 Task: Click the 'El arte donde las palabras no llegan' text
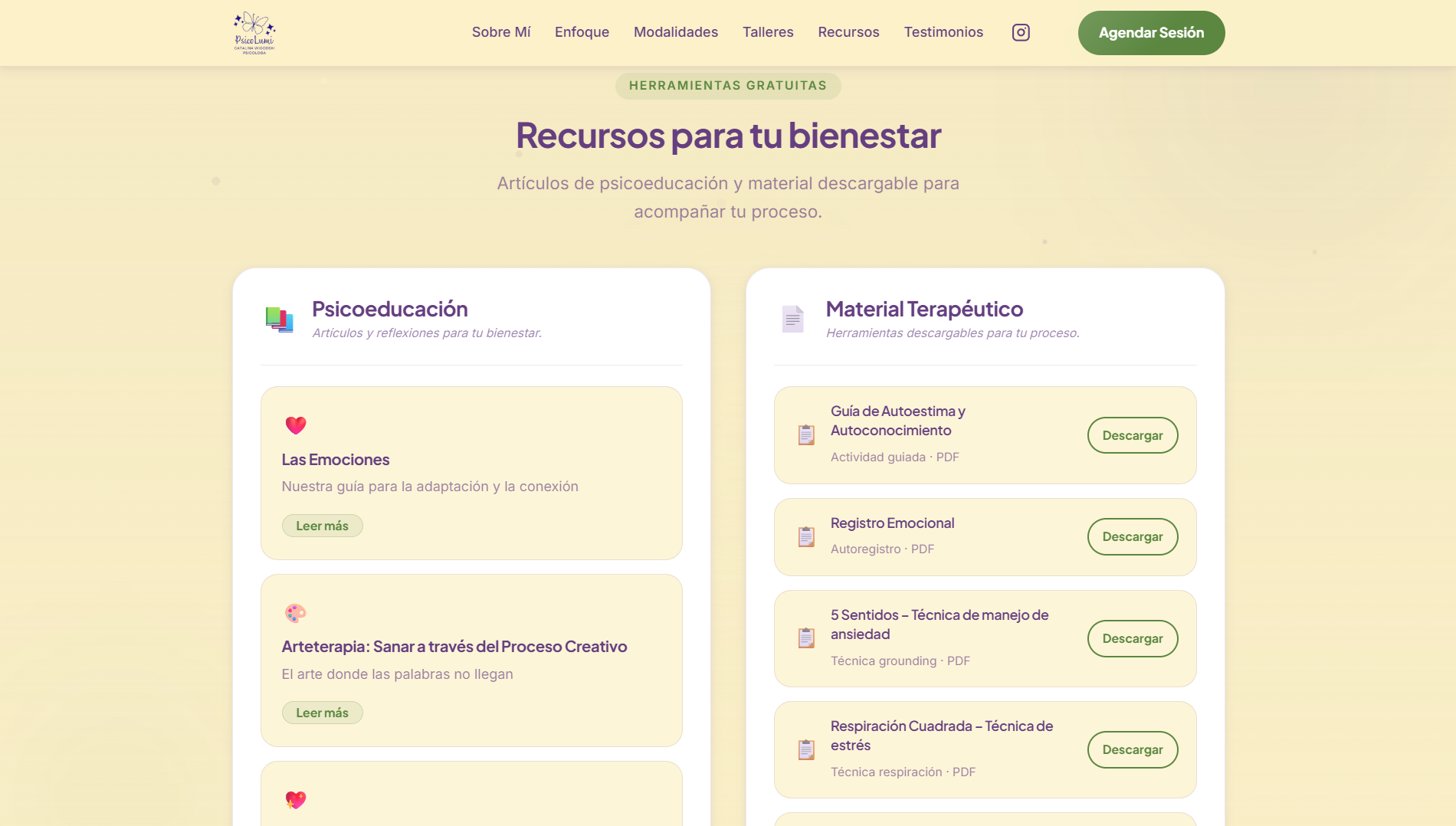pyautogui.click(x=398, y=674)
